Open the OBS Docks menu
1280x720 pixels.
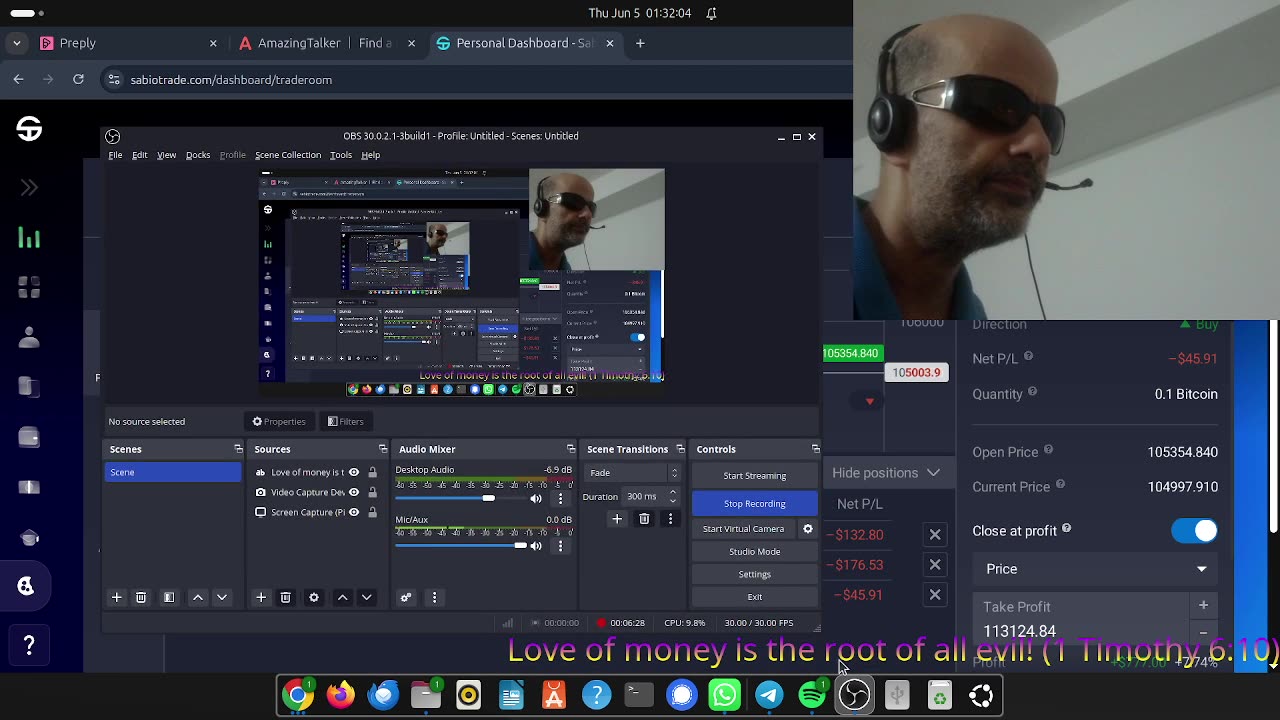pos(198,155)
